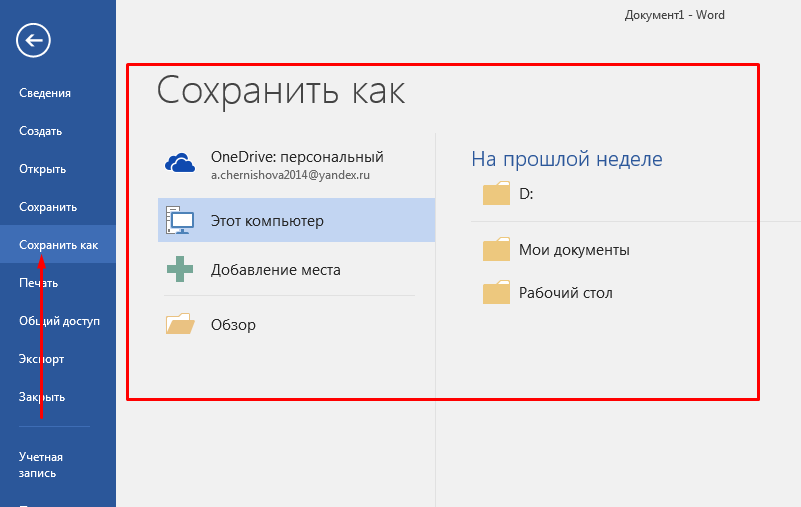Choose the D: drive folder icon

pyautogui.click(x=496, y=194)
